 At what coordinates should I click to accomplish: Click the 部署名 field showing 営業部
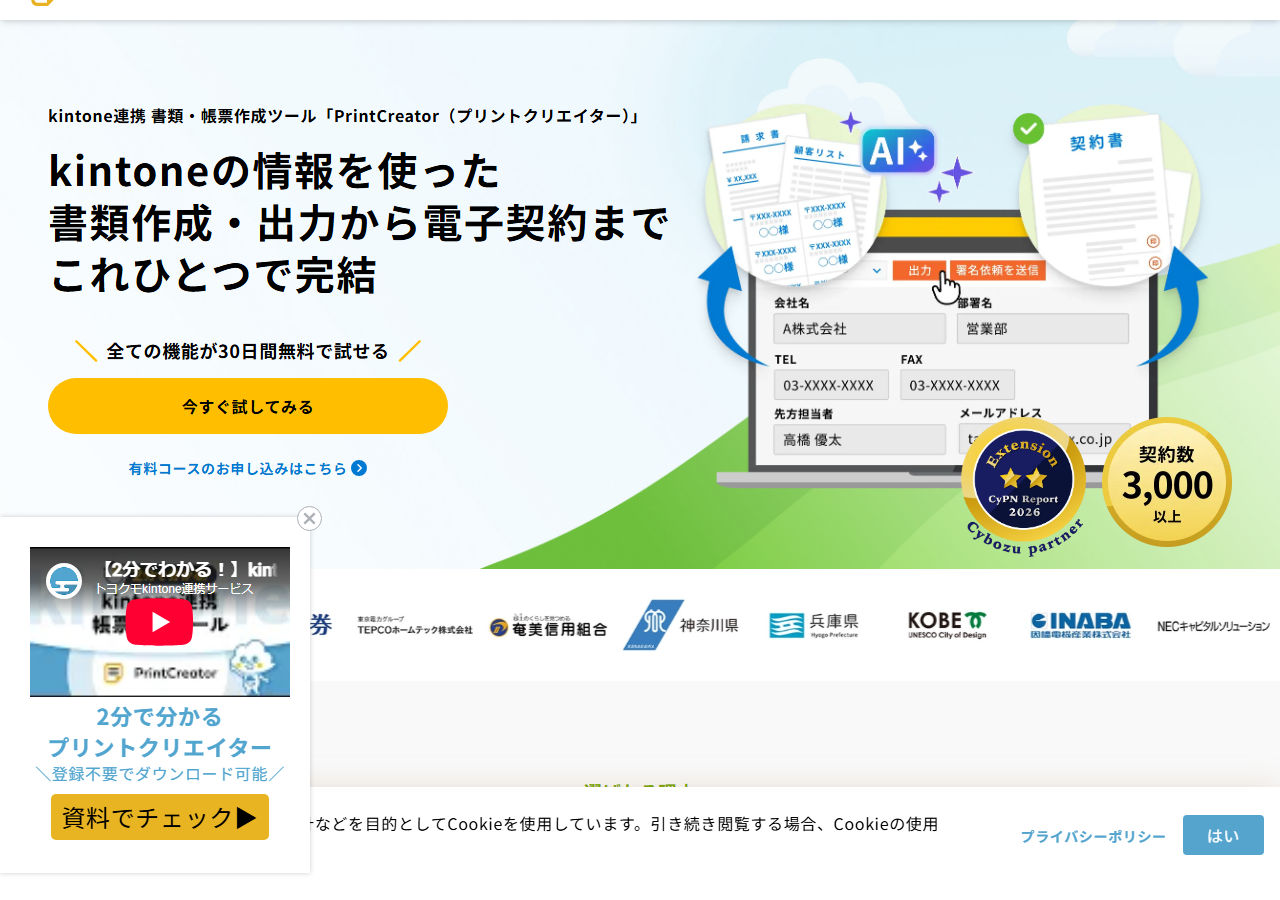(x=1043, y=329)
